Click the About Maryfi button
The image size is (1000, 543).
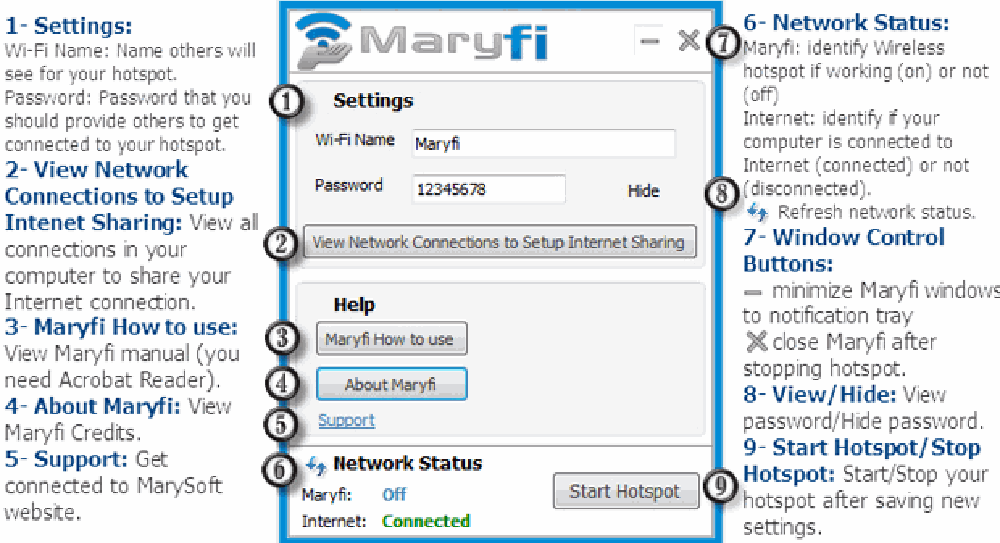[x=392, y=384]
